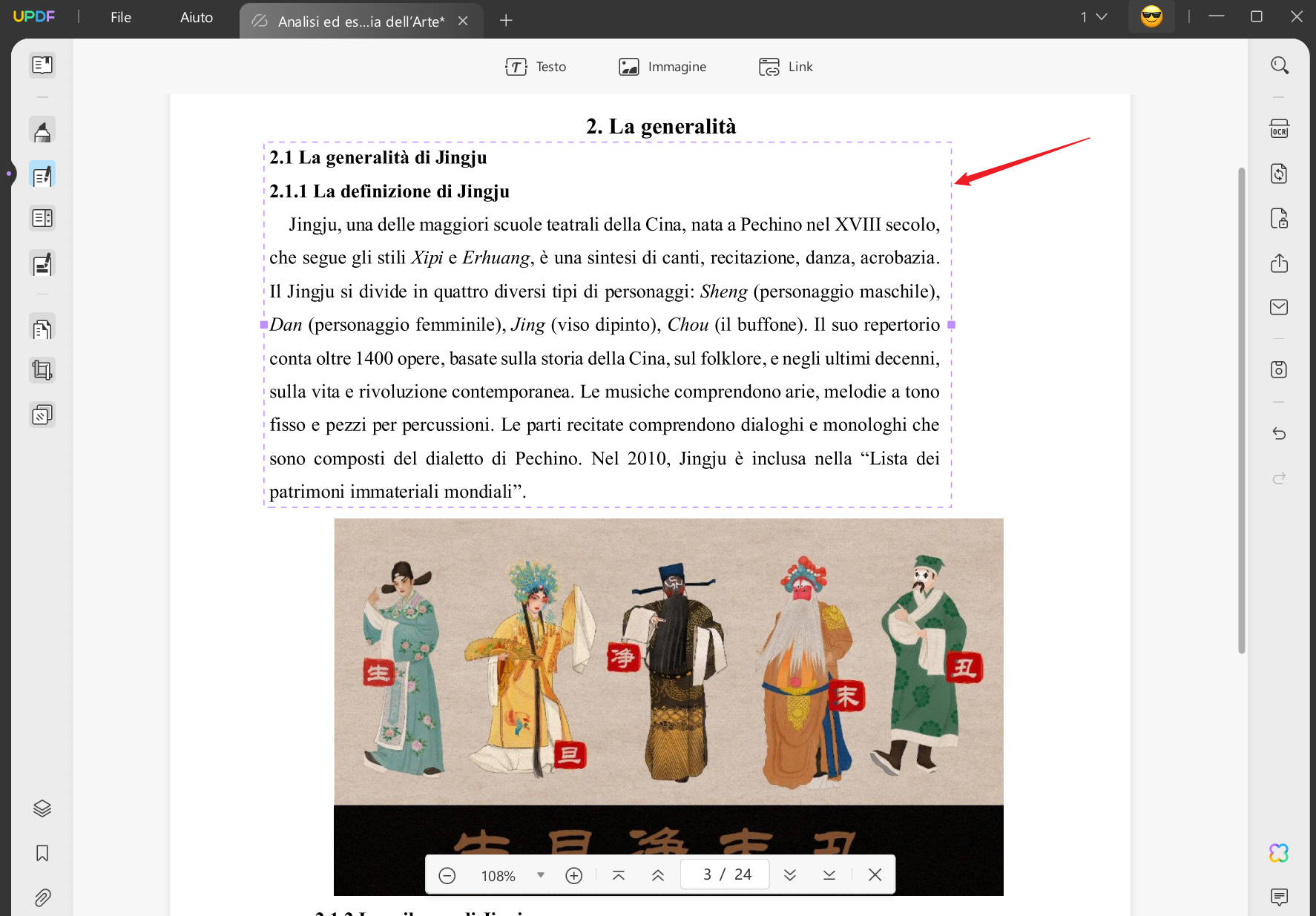Select the Analisi ed es...ia dell'Arte tab

pos(361,21)
